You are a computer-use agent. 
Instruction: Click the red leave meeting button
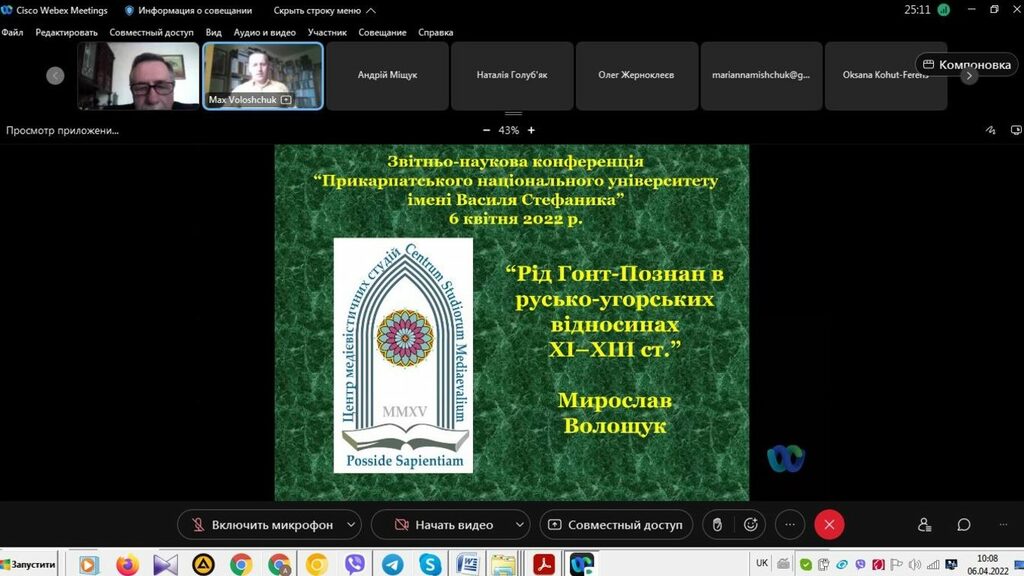(829, 524)
